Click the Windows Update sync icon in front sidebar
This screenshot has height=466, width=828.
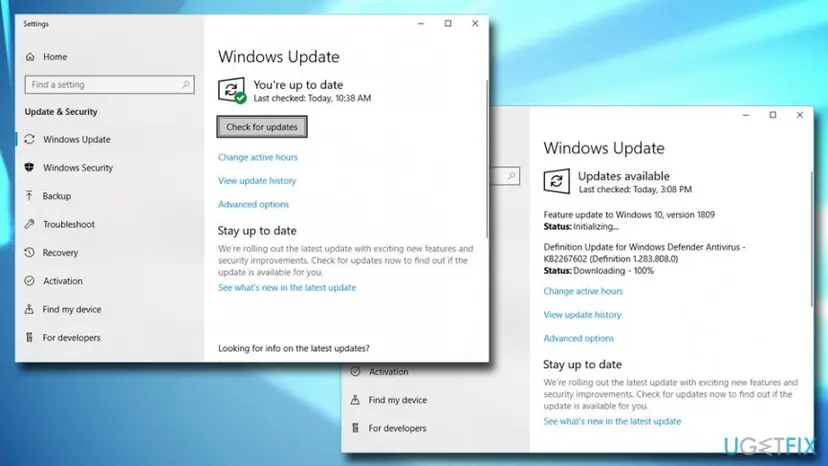(30, 139)
